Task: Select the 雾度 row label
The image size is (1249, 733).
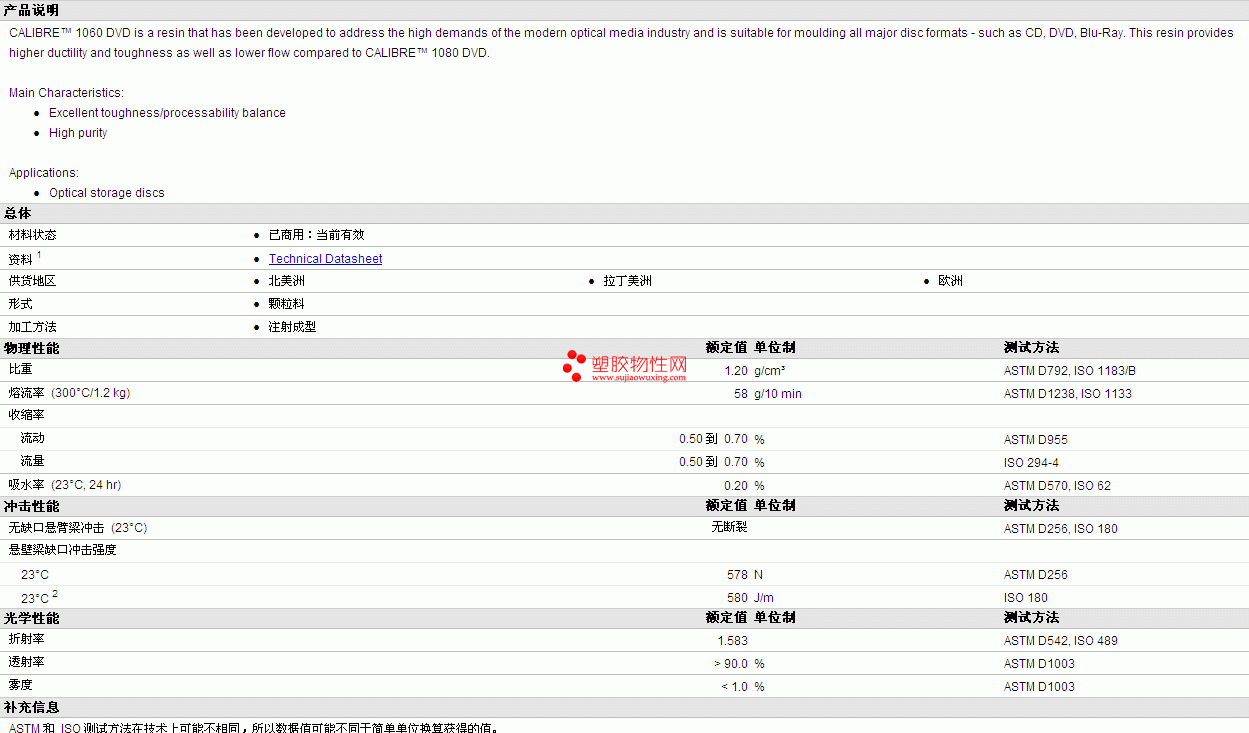Action: [21, 686]
